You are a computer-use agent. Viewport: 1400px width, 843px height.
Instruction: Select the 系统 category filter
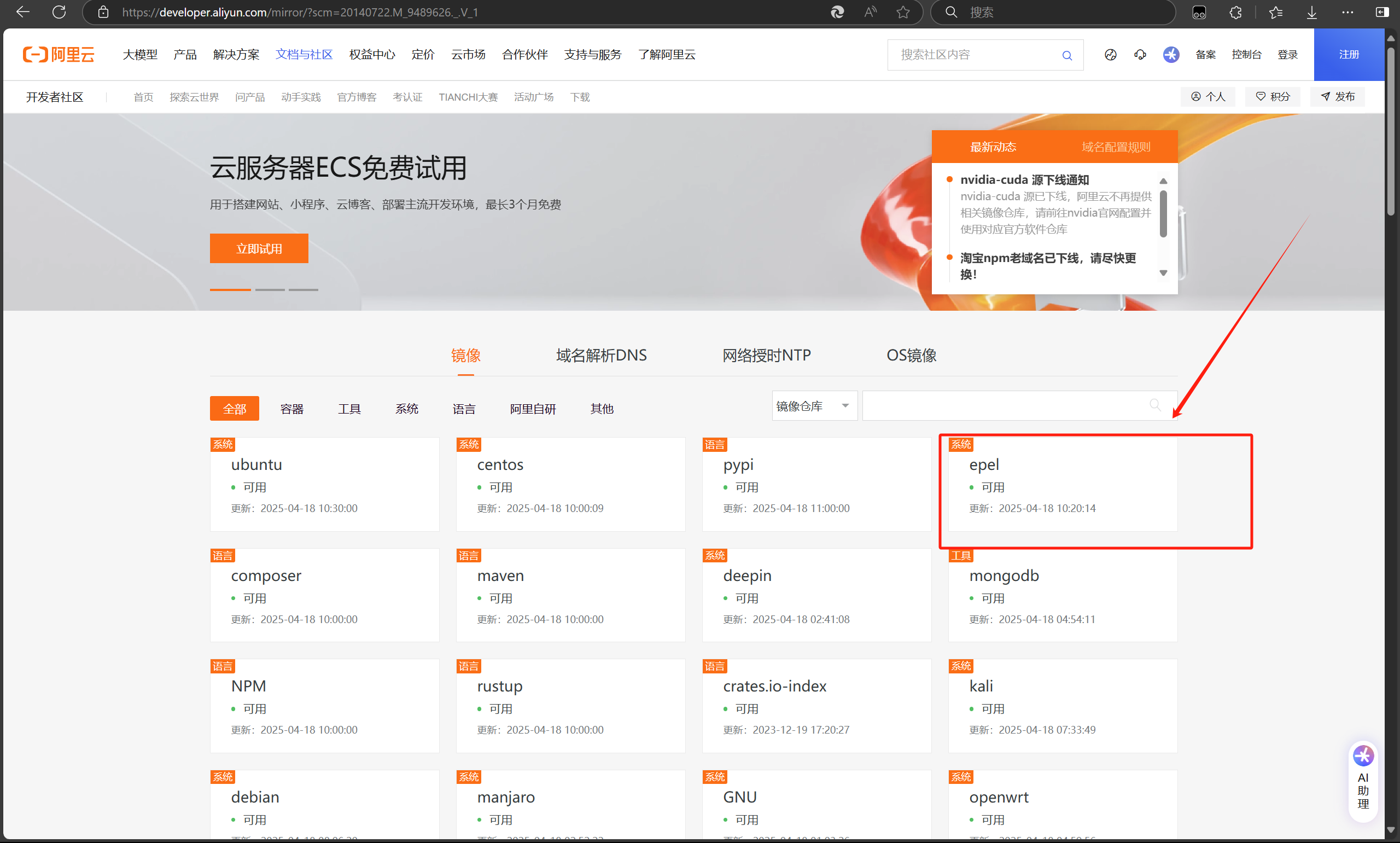click(406, 409)
